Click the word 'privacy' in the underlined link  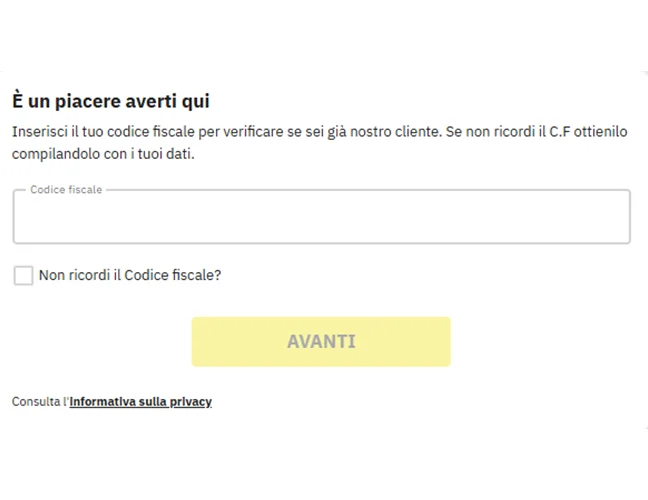tap(191, 402)
